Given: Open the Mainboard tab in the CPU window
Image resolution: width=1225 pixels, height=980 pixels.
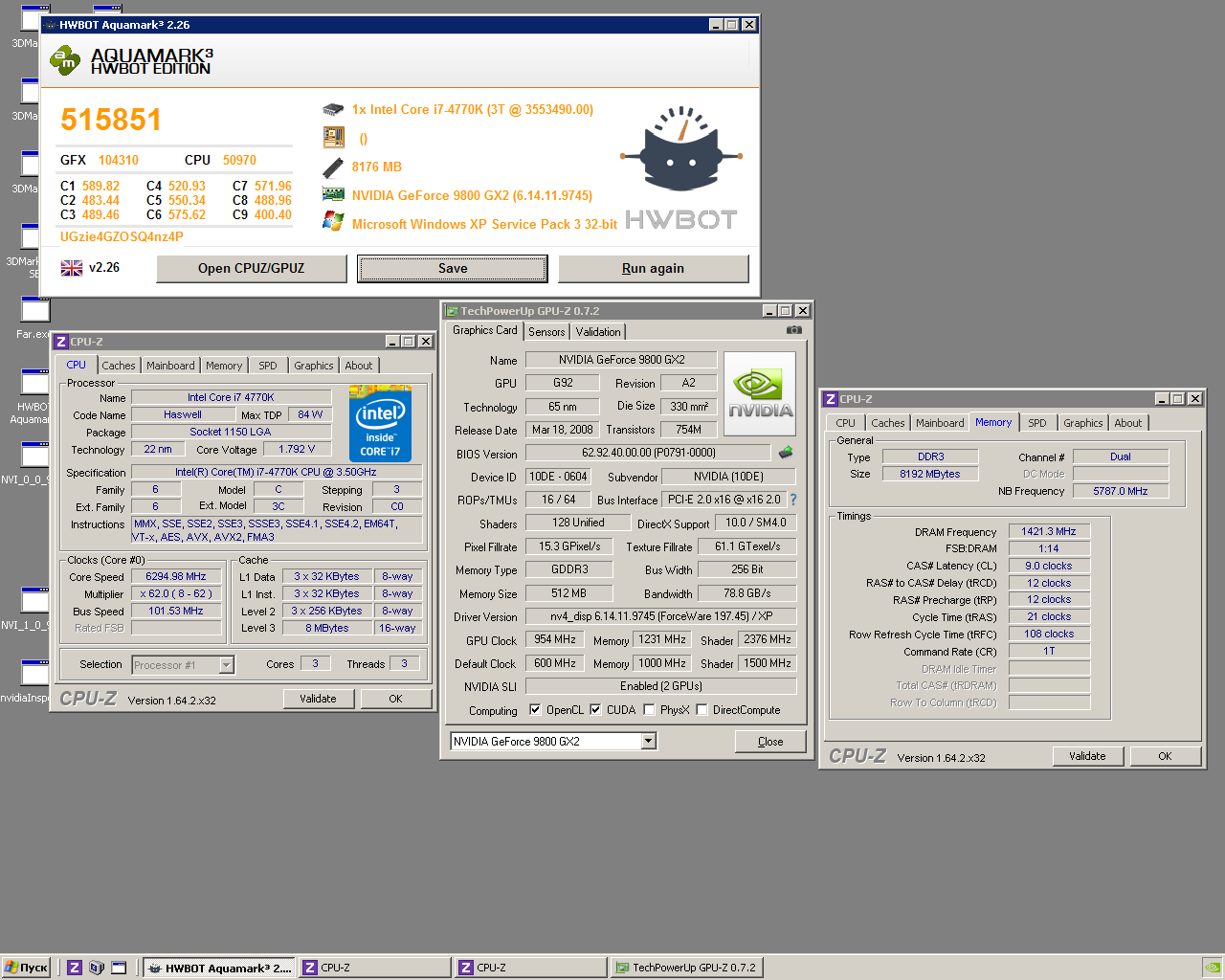Looking at the screenshot, I should [170, 366].
